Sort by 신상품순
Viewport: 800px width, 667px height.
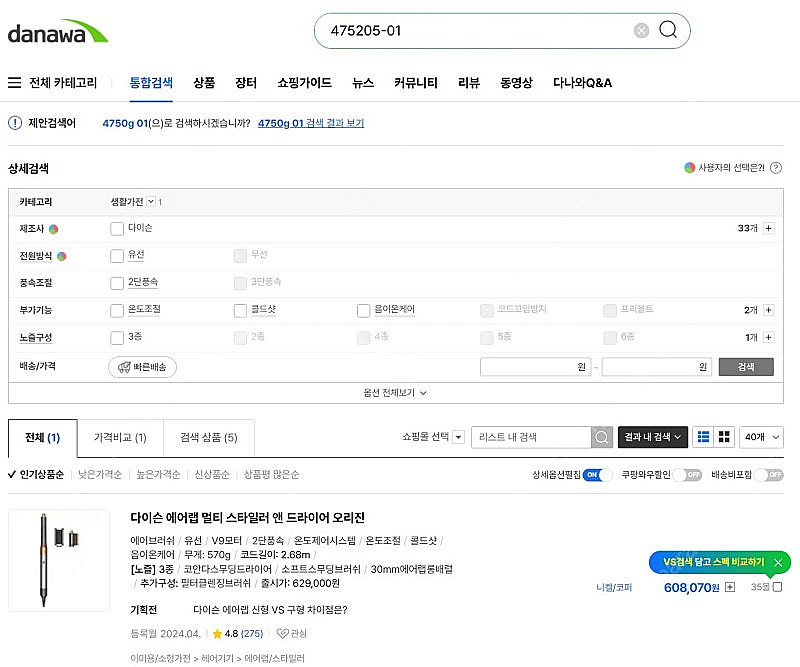click(212, 475)
